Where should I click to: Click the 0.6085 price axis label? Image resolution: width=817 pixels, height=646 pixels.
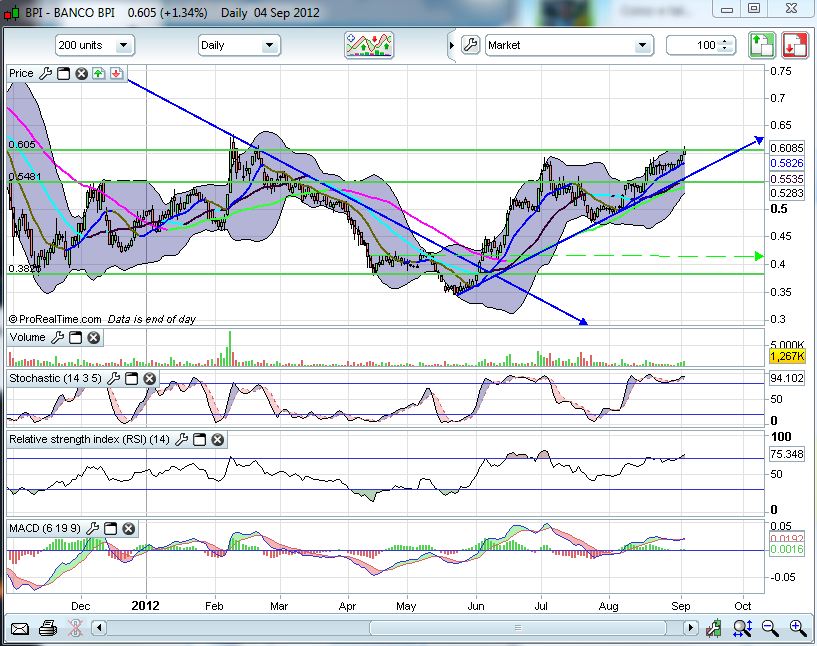click(x=786, y=148)
